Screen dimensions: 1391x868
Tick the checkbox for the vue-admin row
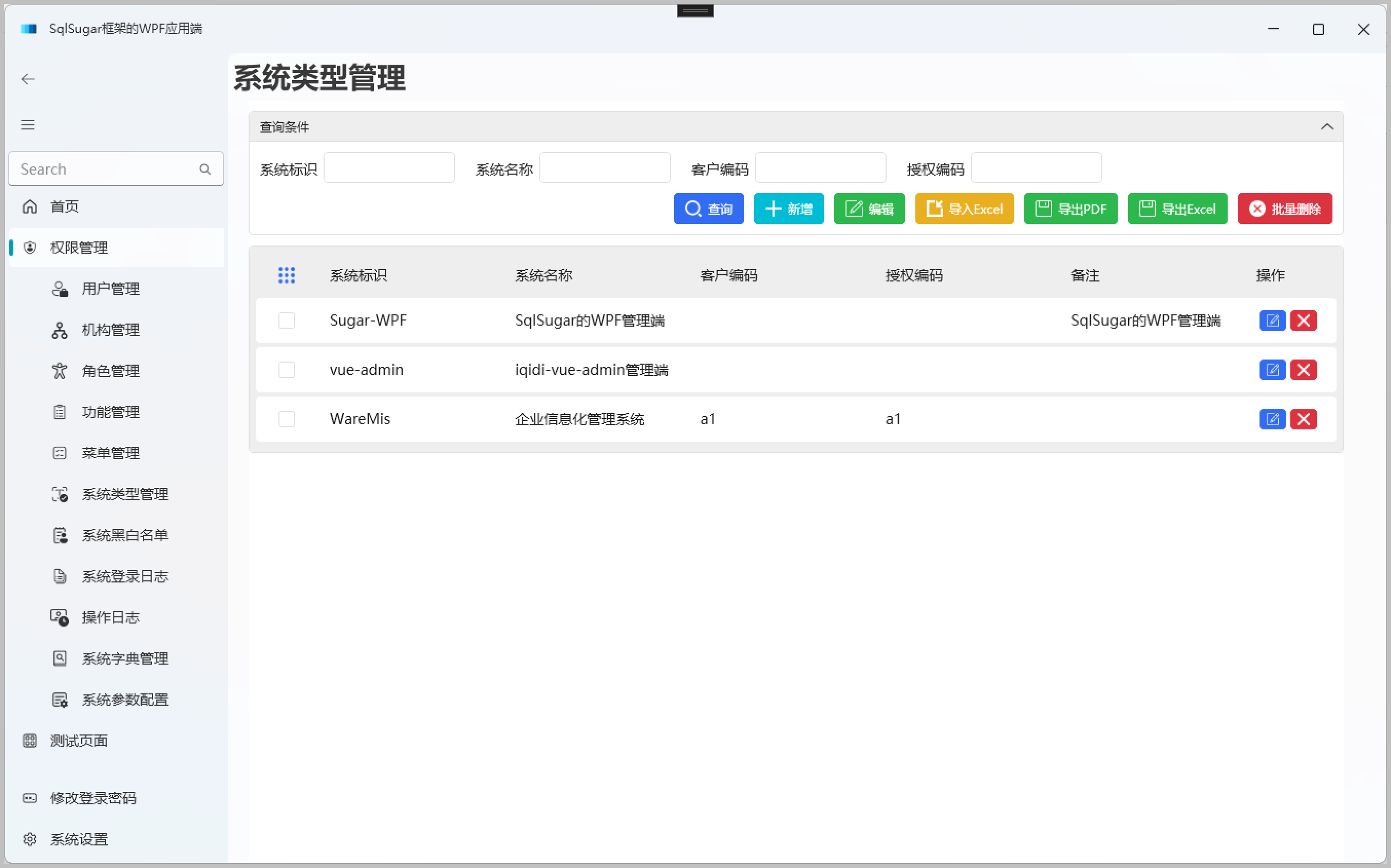(287, 370)
